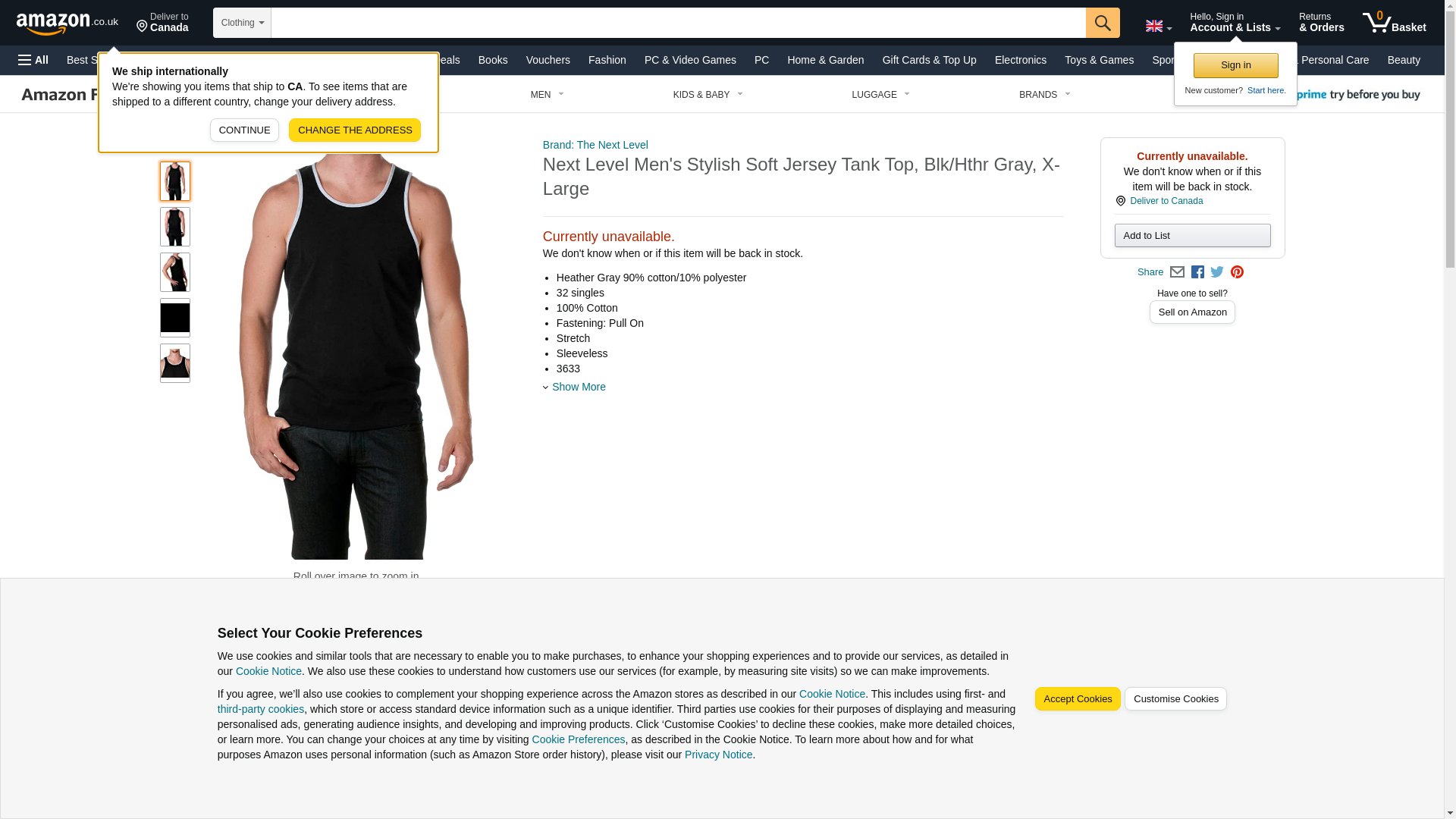
Task: Open the Electronics nav item
Action: click(1020, 60)
